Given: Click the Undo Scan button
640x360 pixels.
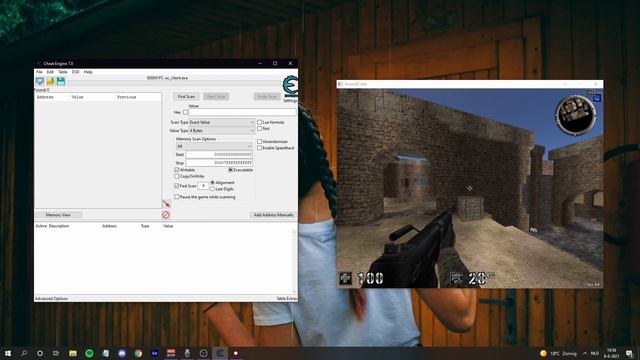Looking at the screenshot, I should (x=267, y=97).
